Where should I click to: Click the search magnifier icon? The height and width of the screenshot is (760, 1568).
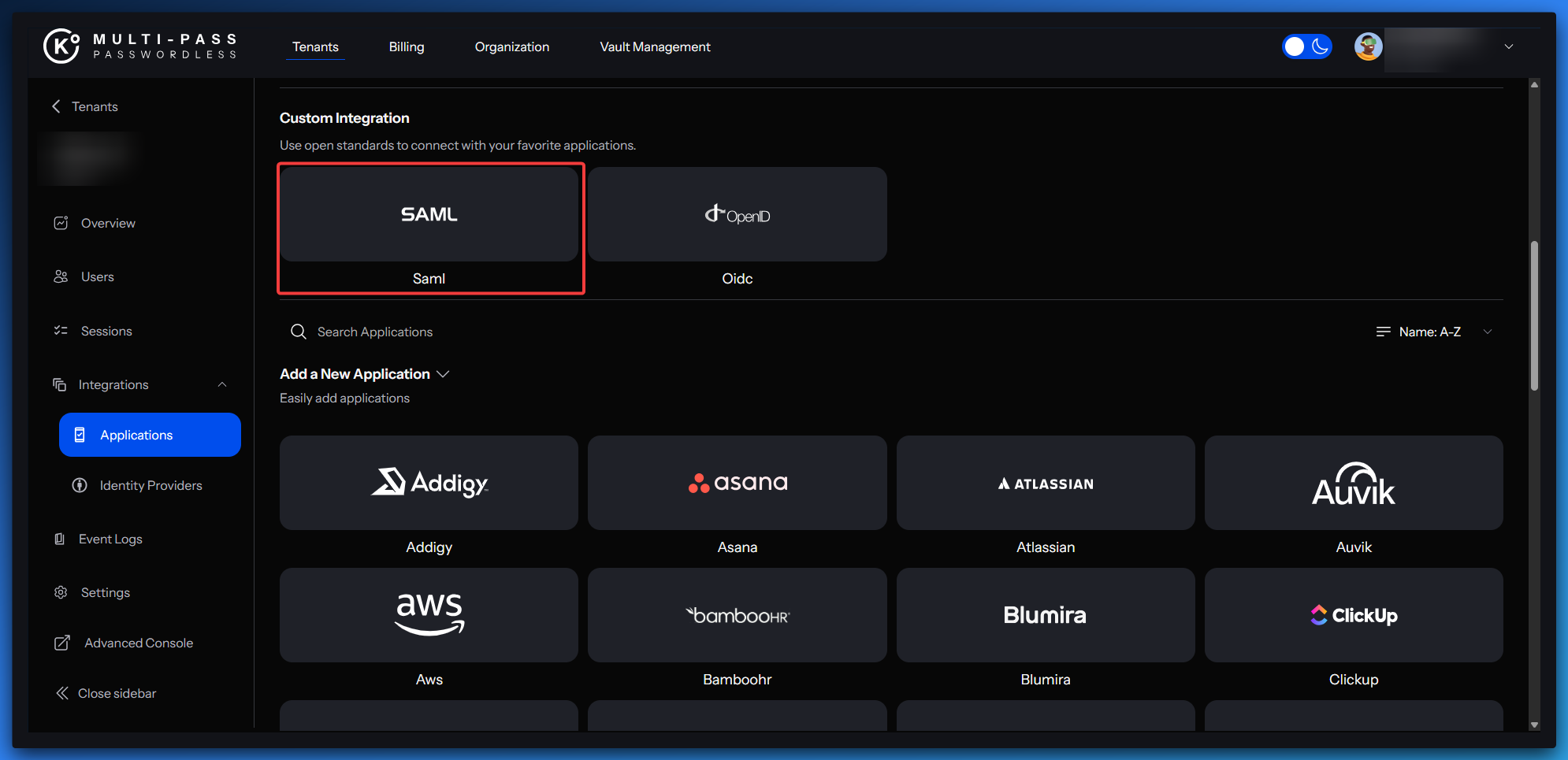(x=298, y=332)
